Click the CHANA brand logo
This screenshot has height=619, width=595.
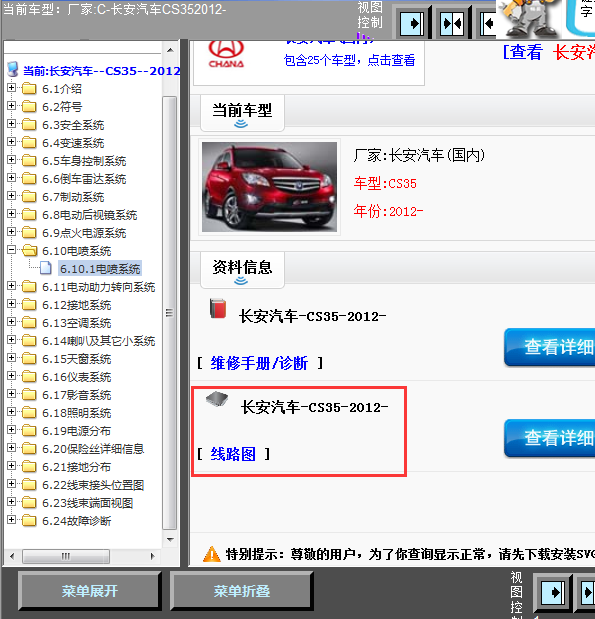click(x=226, y=54)
